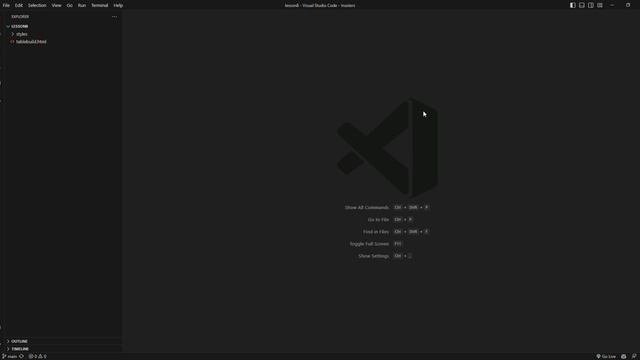The height and width of the screenshot is (360, 640).
Task: Toggle primary side bar layout icon
Action: click(573, 5)
